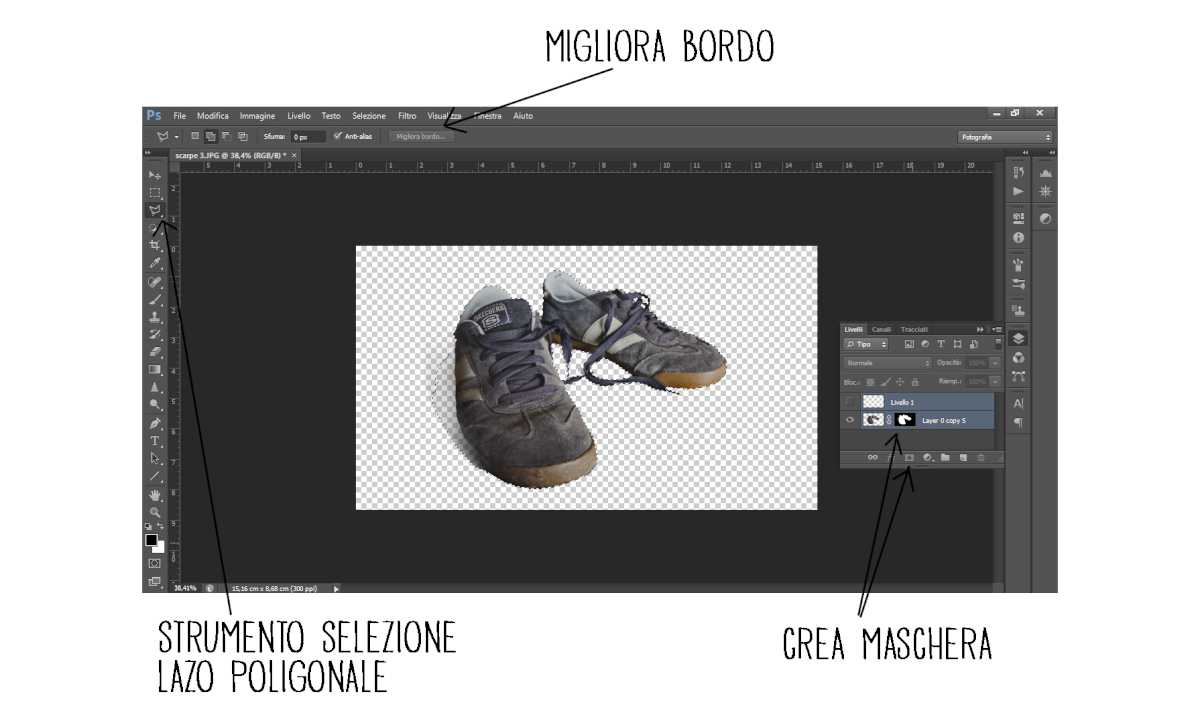The image size is (1200, 725).
Task: Open the Selezione menu
Action: point(368,116)
